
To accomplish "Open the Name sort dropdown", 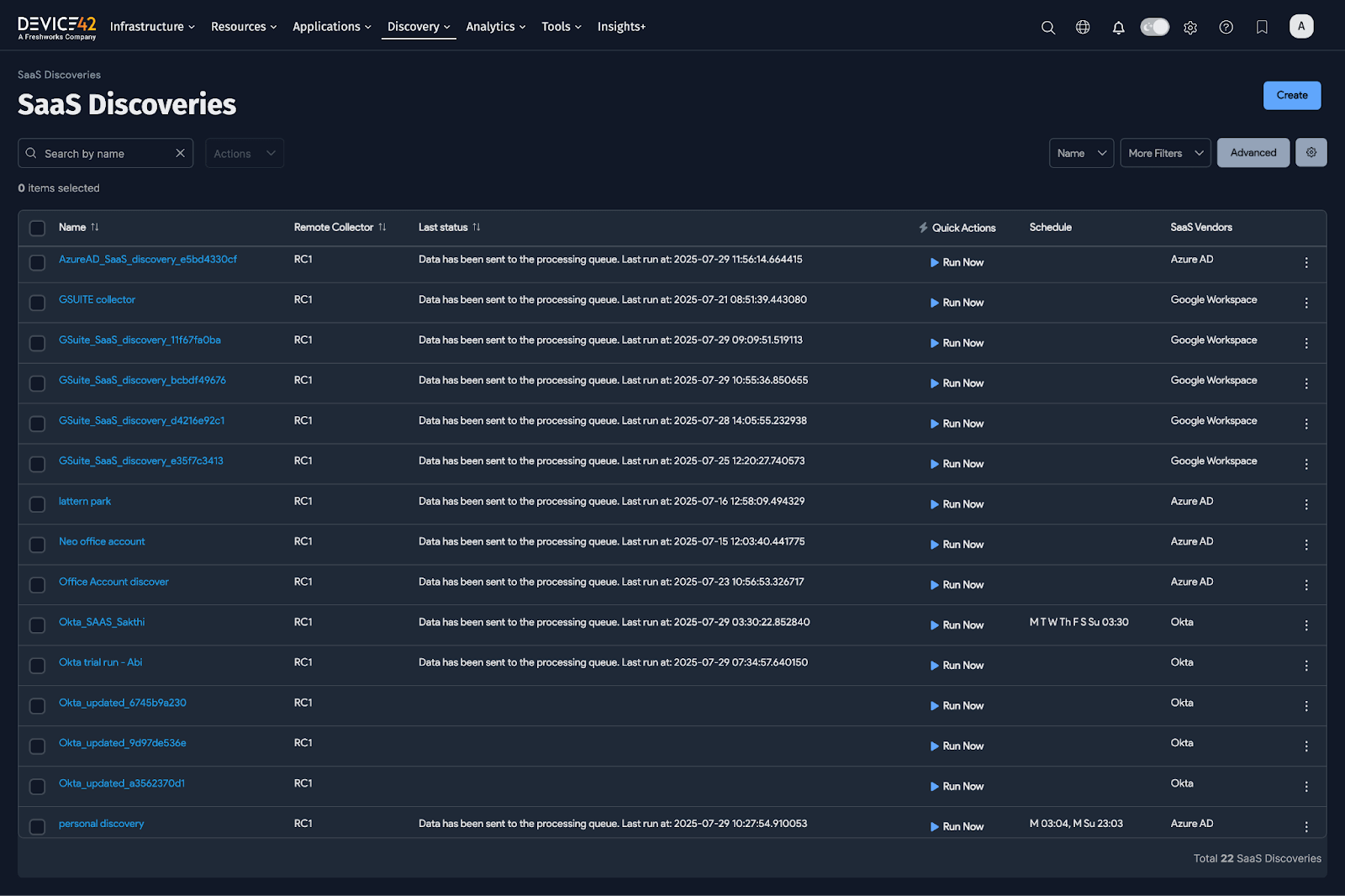I will coord(1081,153).
